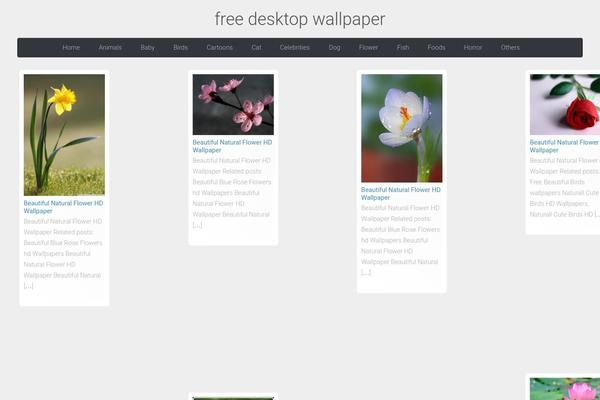Go to the Flower category
Screen dimensions: 600x400
[368, 47]
